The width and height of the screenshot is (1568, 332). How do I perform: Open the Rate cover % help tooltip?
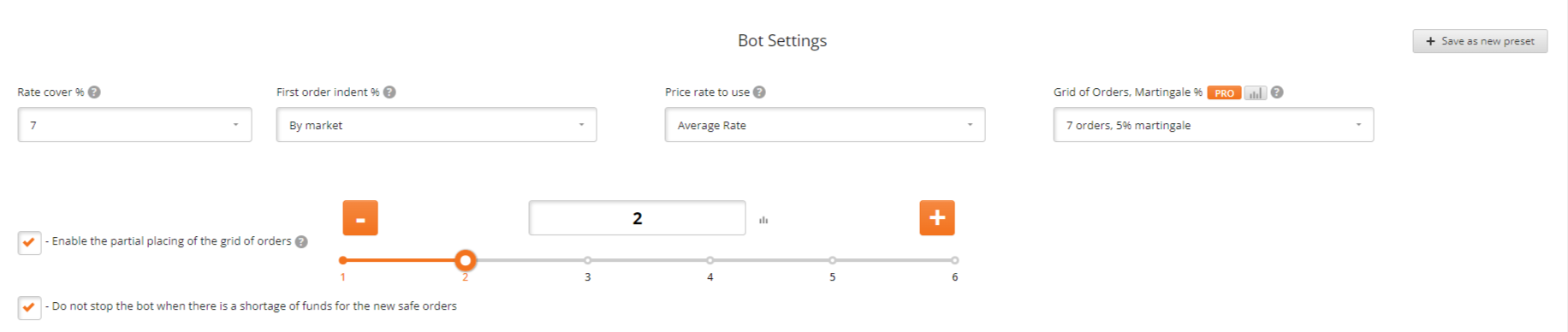pyautogui.click(x=94, y=92)
